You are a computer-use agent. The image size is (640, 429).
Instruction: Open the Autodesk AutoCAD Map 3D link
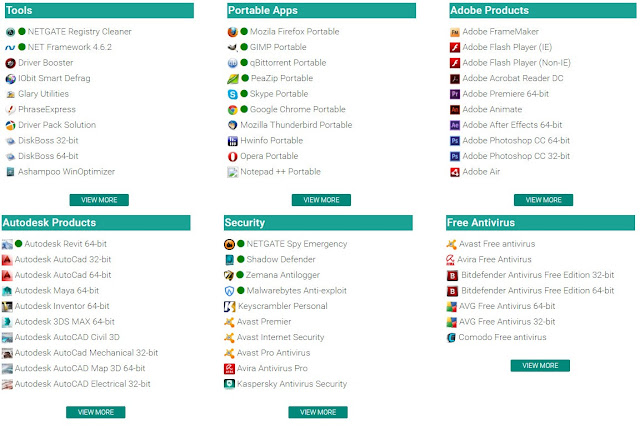(80, 369)
